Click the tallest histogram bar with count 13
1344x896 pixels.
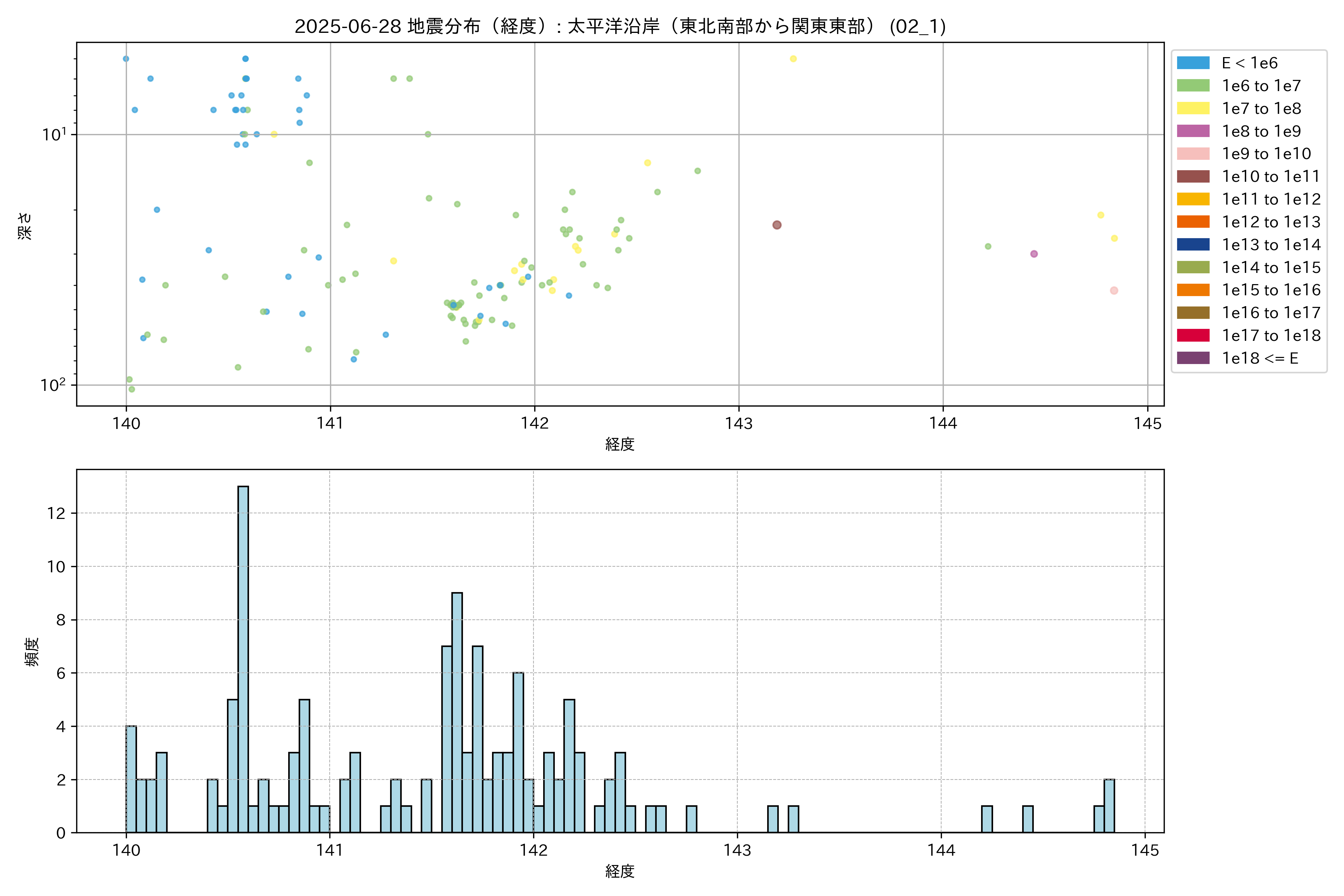[243, 657]
